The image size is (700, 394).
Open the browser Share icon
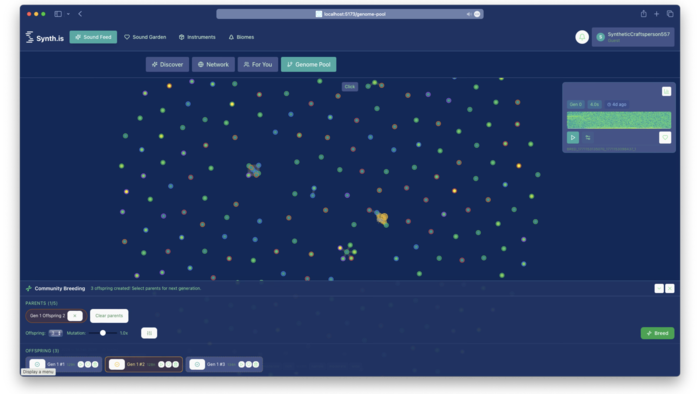643,14
